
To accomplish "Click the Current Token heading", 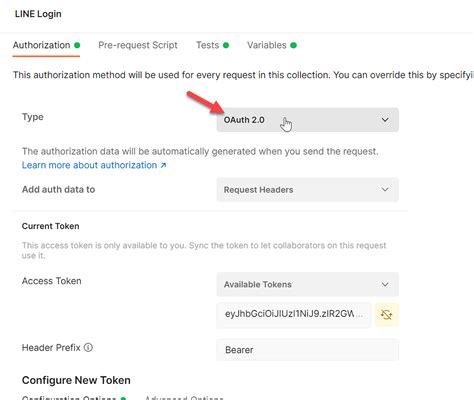I will click(50, 226).
